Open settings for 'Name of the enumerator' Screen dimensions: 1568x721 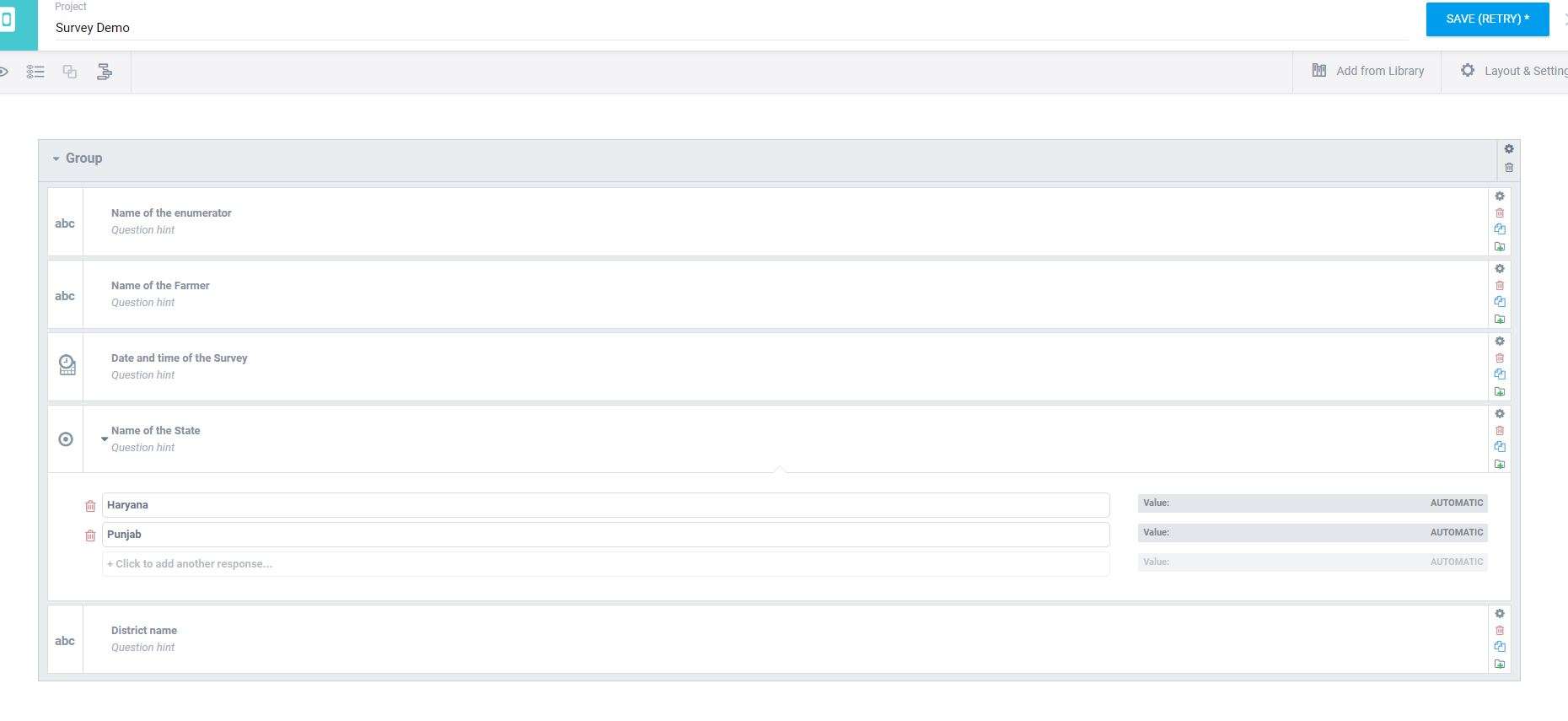pos(1500,196)
